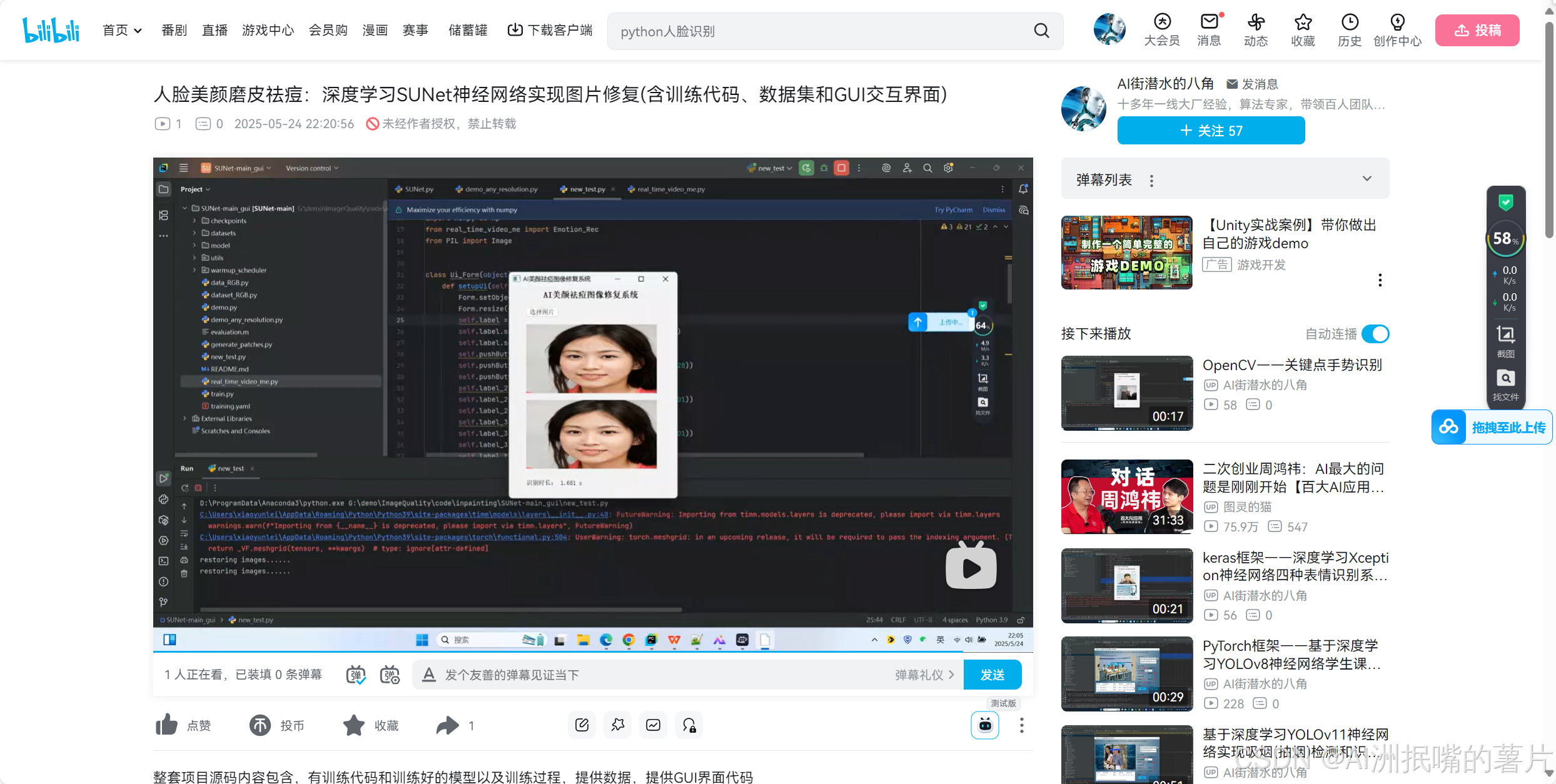Expand the danmaku list panel

click(1367, 179)
